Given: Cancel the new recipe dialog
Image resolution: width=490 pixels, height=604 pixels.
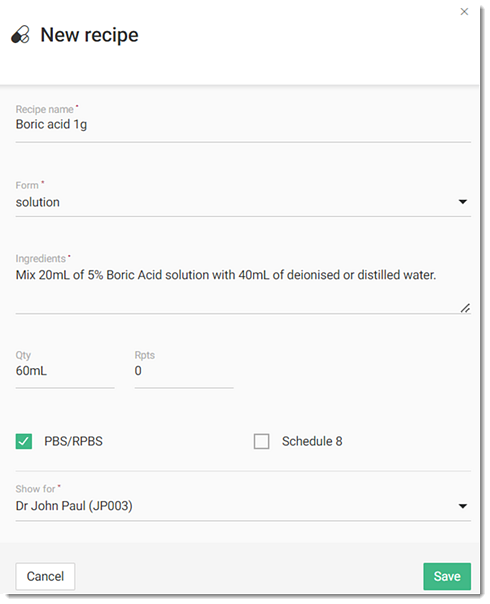Looking at the screenshot, I should pyautogui.click(x=45, y=576).
